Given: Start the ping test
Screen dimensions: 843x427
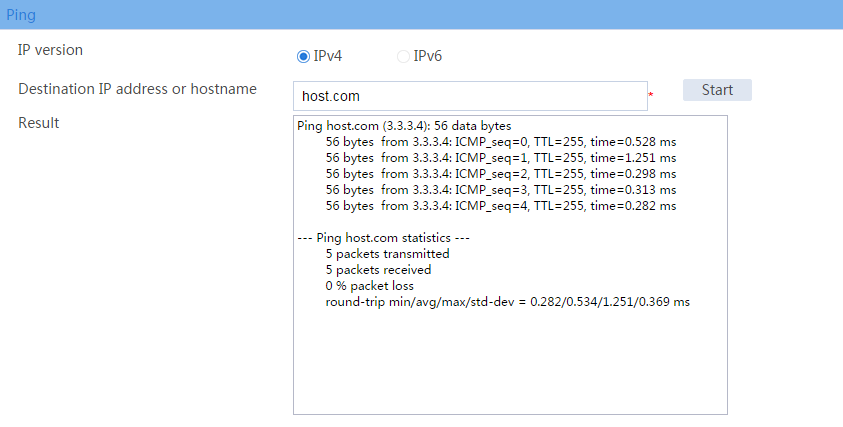Looking at the screenshot, I should click(717, 90).
